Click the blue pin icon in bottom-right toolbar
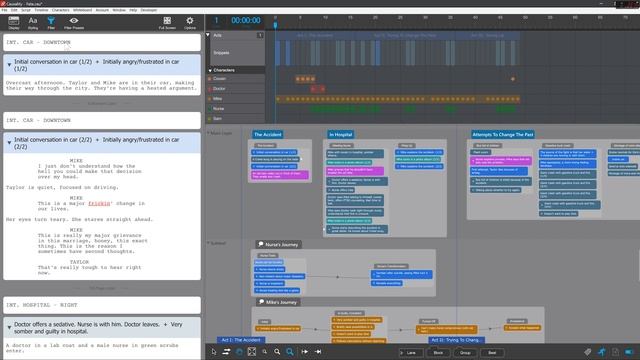The image size is (640, 360). click(x=602, y=352)
